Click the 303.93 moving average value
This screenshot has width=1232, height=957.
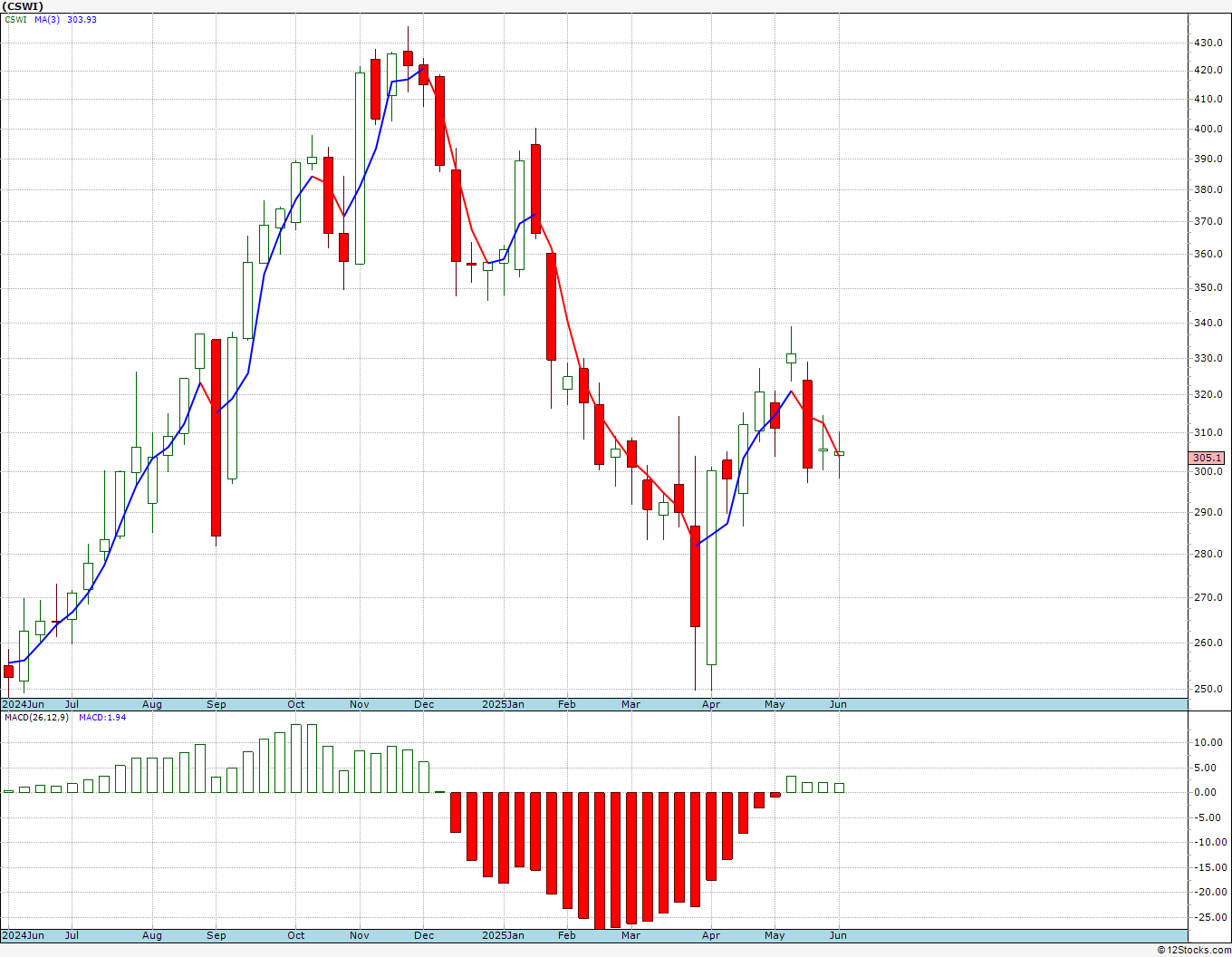click(82, 20)
